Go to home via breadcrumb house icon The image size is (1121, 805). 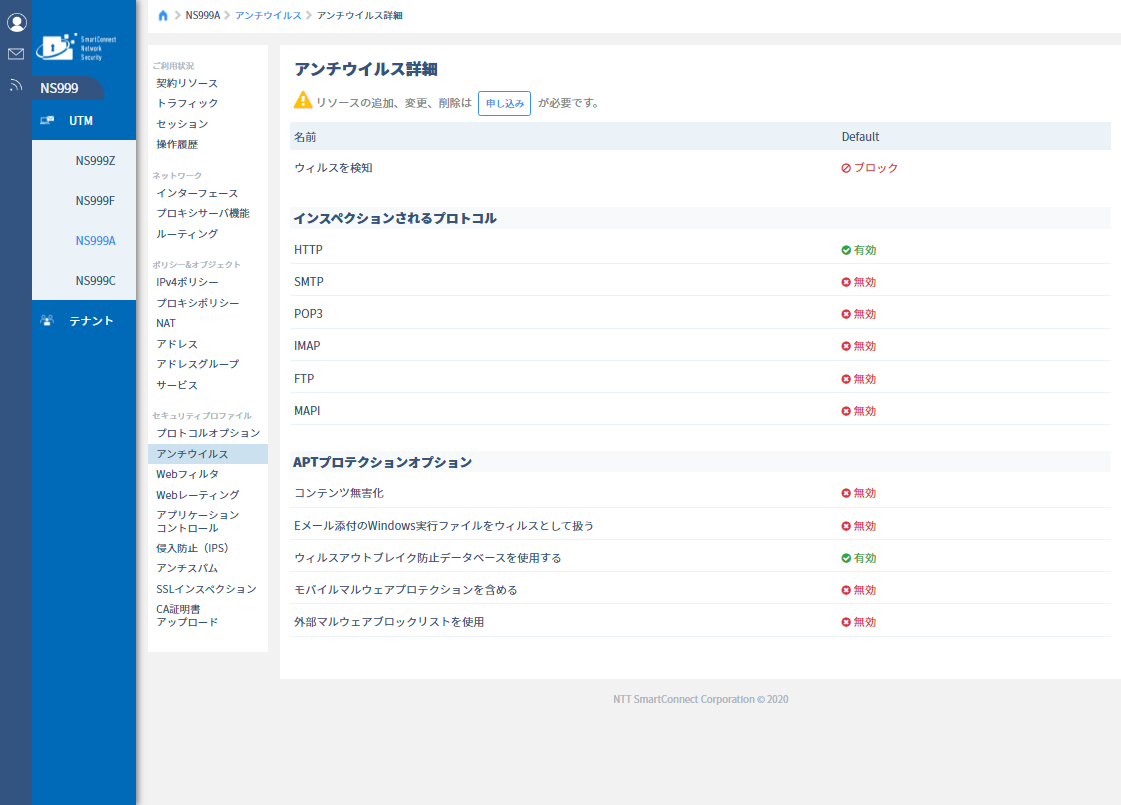coord(163,15)
